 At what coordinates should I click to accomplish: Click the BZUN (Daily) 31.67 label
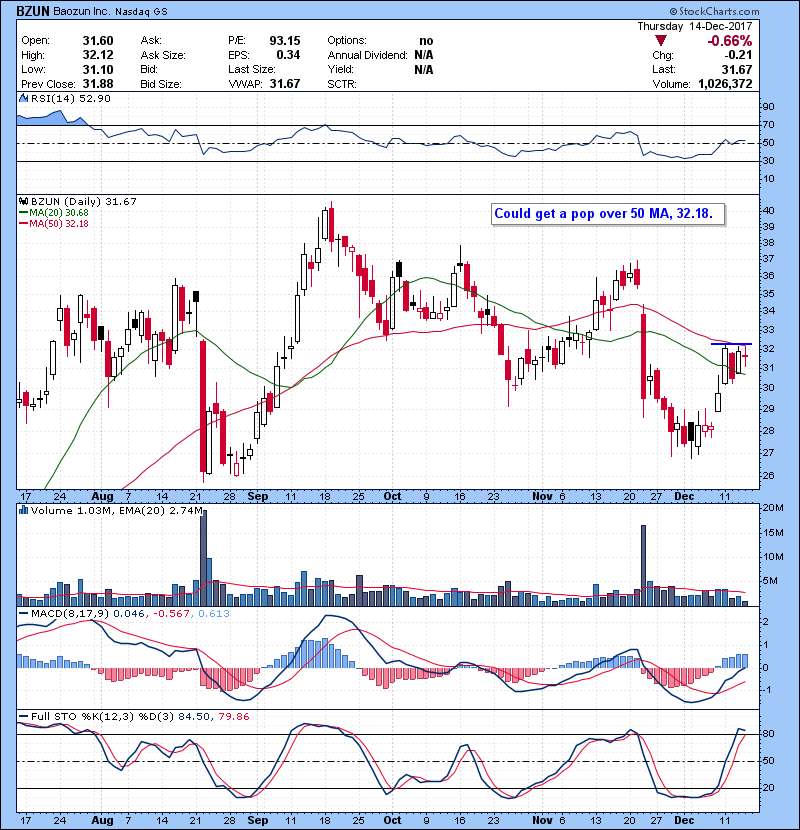(84, 202)
